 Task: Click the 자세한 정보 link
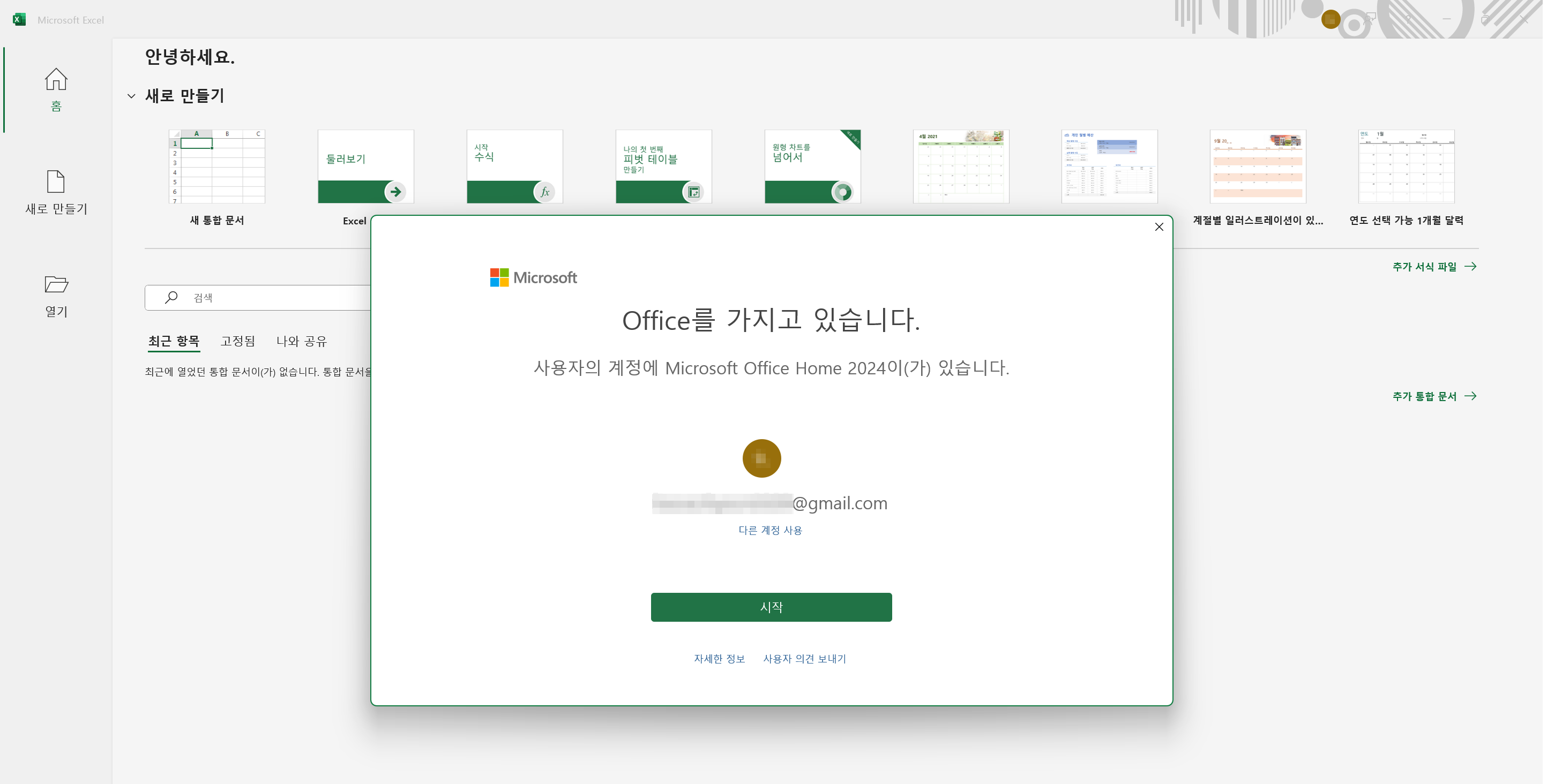pyautogui.click(x=719, y=659)
